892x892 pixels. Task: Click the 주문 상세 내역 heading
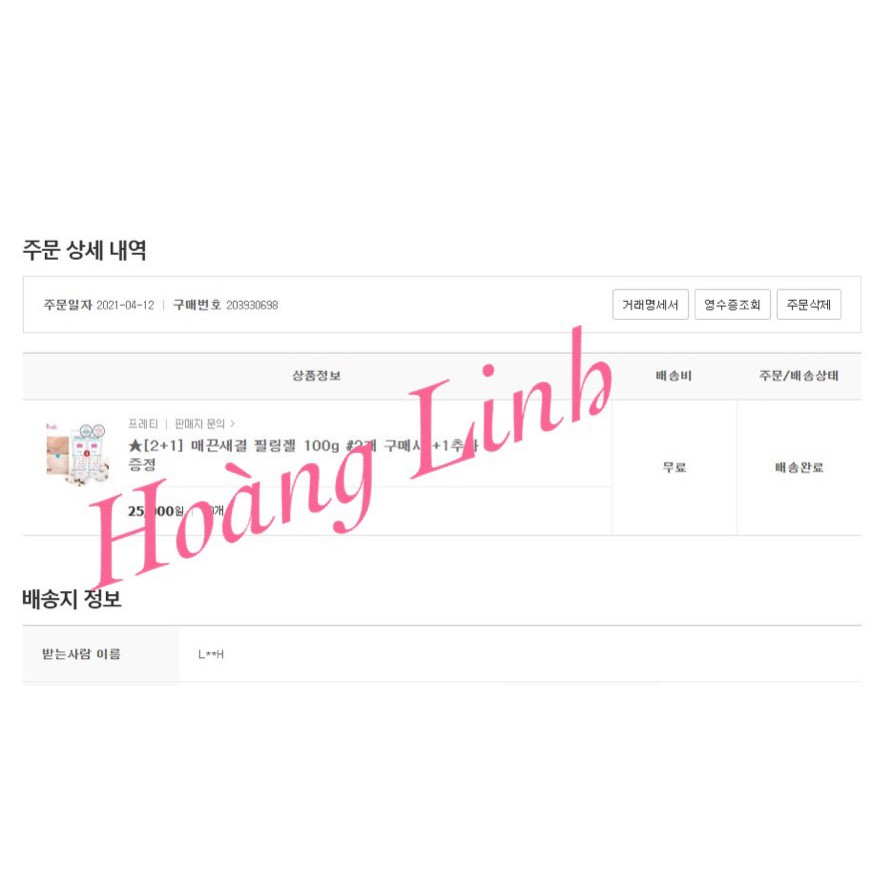(84, 250)
